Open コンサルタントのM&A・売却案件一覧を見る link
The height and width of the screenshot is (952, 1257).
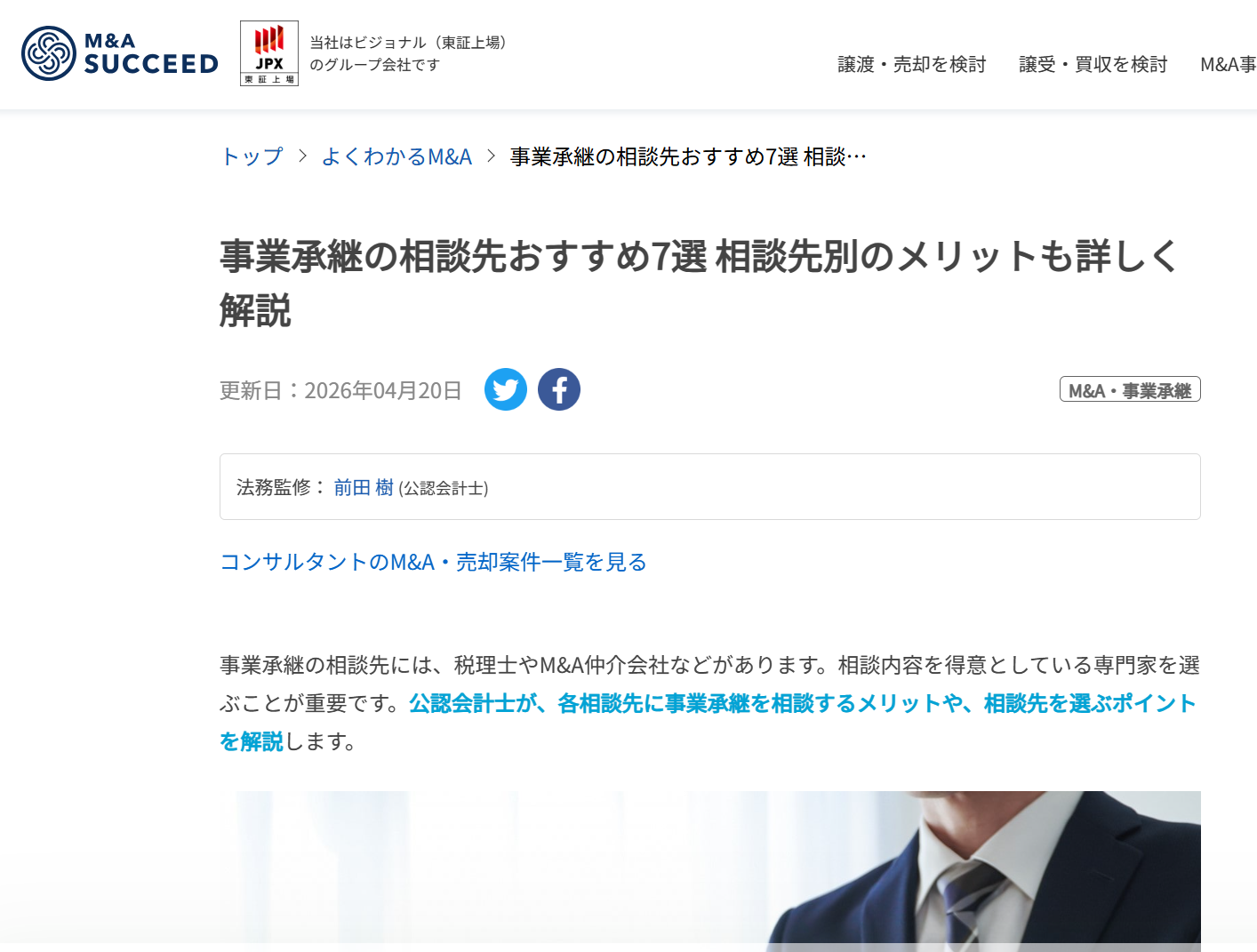click(433, 562)
